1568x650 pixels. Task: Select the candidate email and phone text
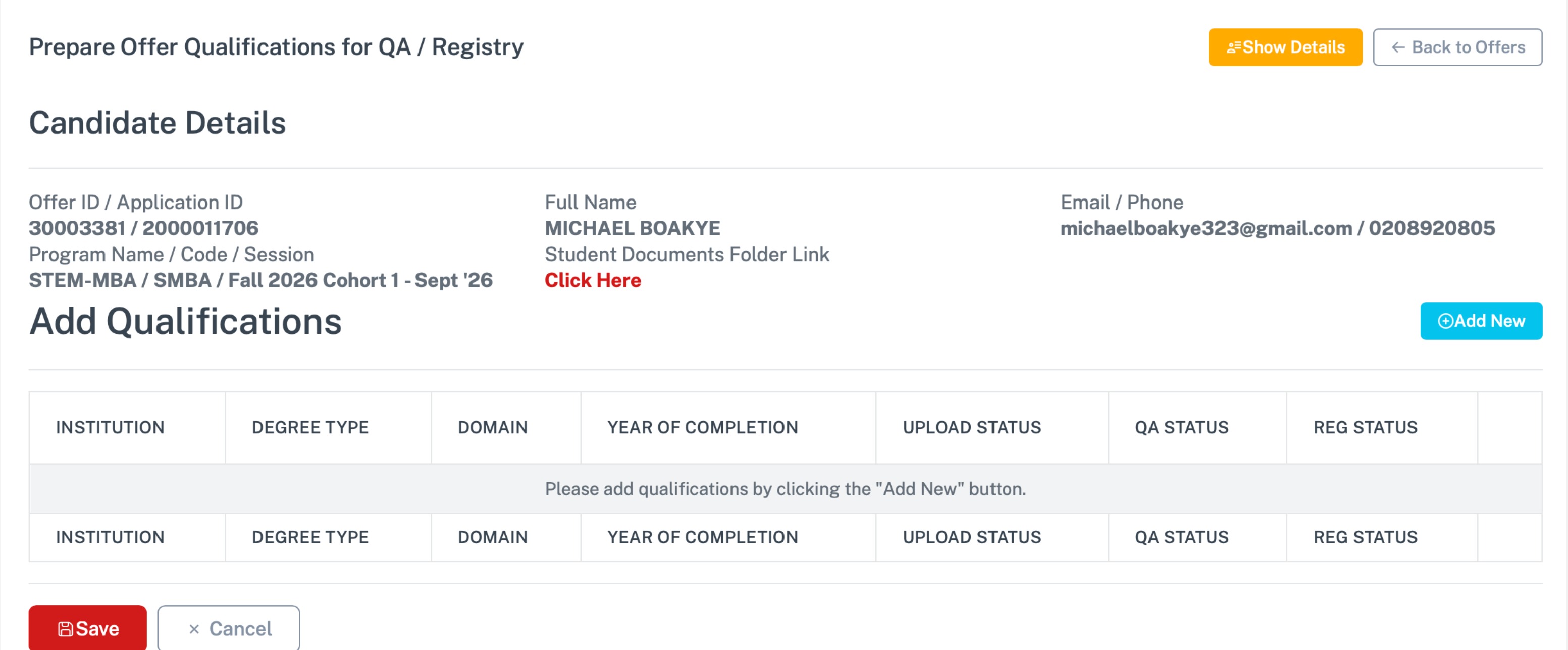tap(1277, 228)
